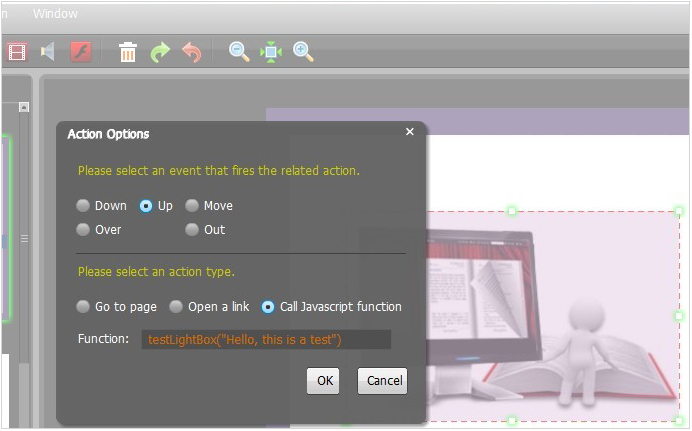Select the Over event radio button

pyautogui.click(x=84, y=230)
